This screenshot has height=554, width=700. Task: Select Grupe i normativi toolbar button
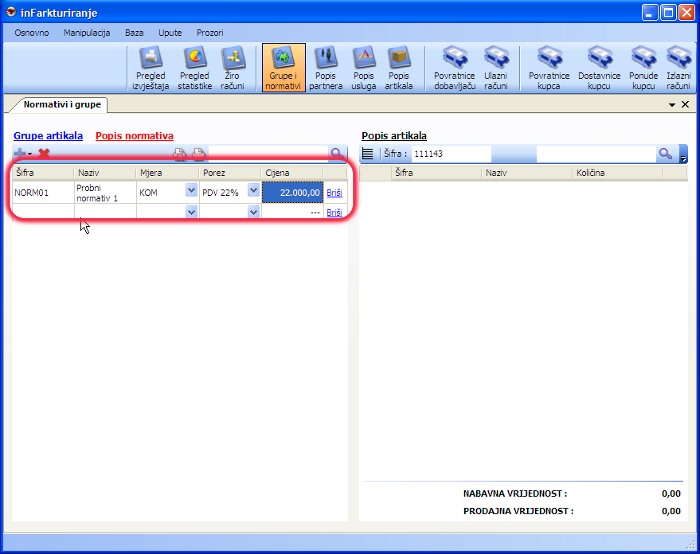pyautogui.click(x=283, y=68)
